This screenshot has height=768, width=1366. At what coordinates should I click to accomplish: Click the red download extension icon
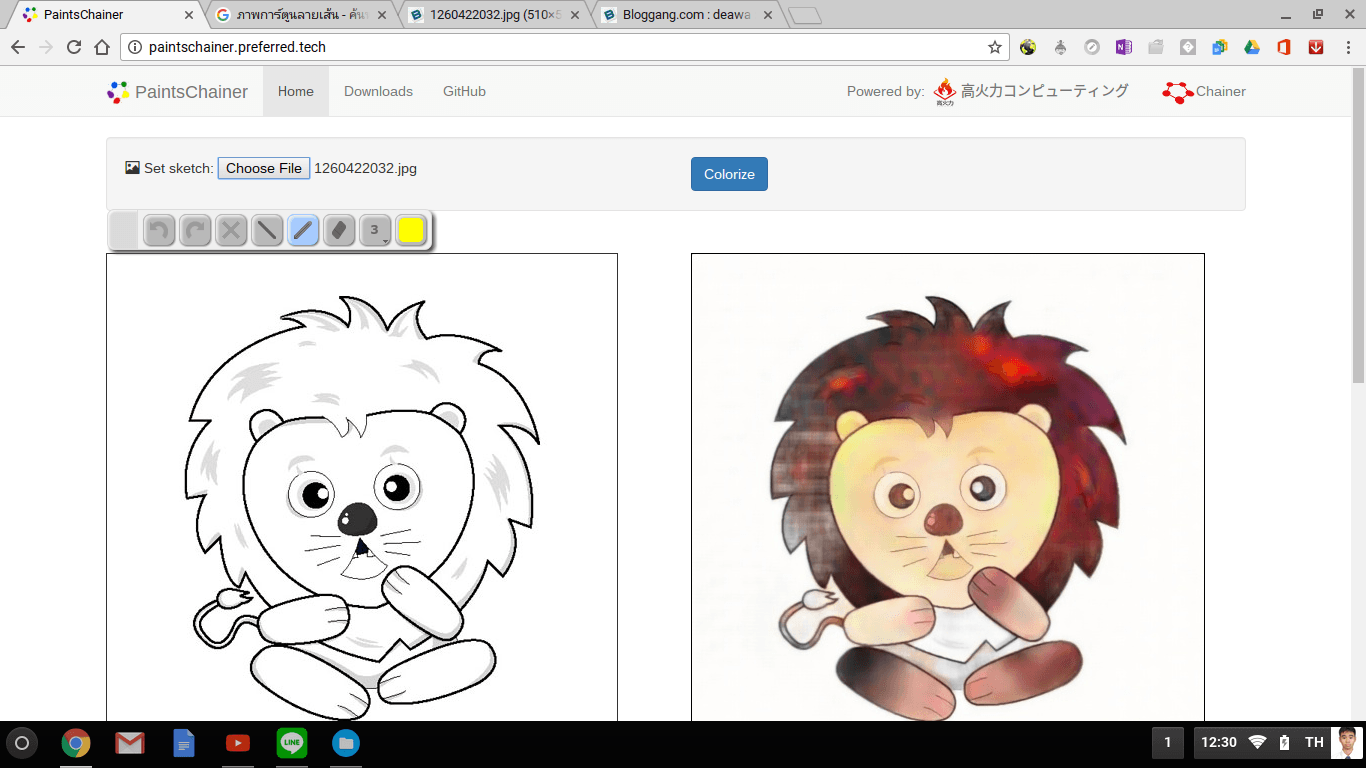1316,47
